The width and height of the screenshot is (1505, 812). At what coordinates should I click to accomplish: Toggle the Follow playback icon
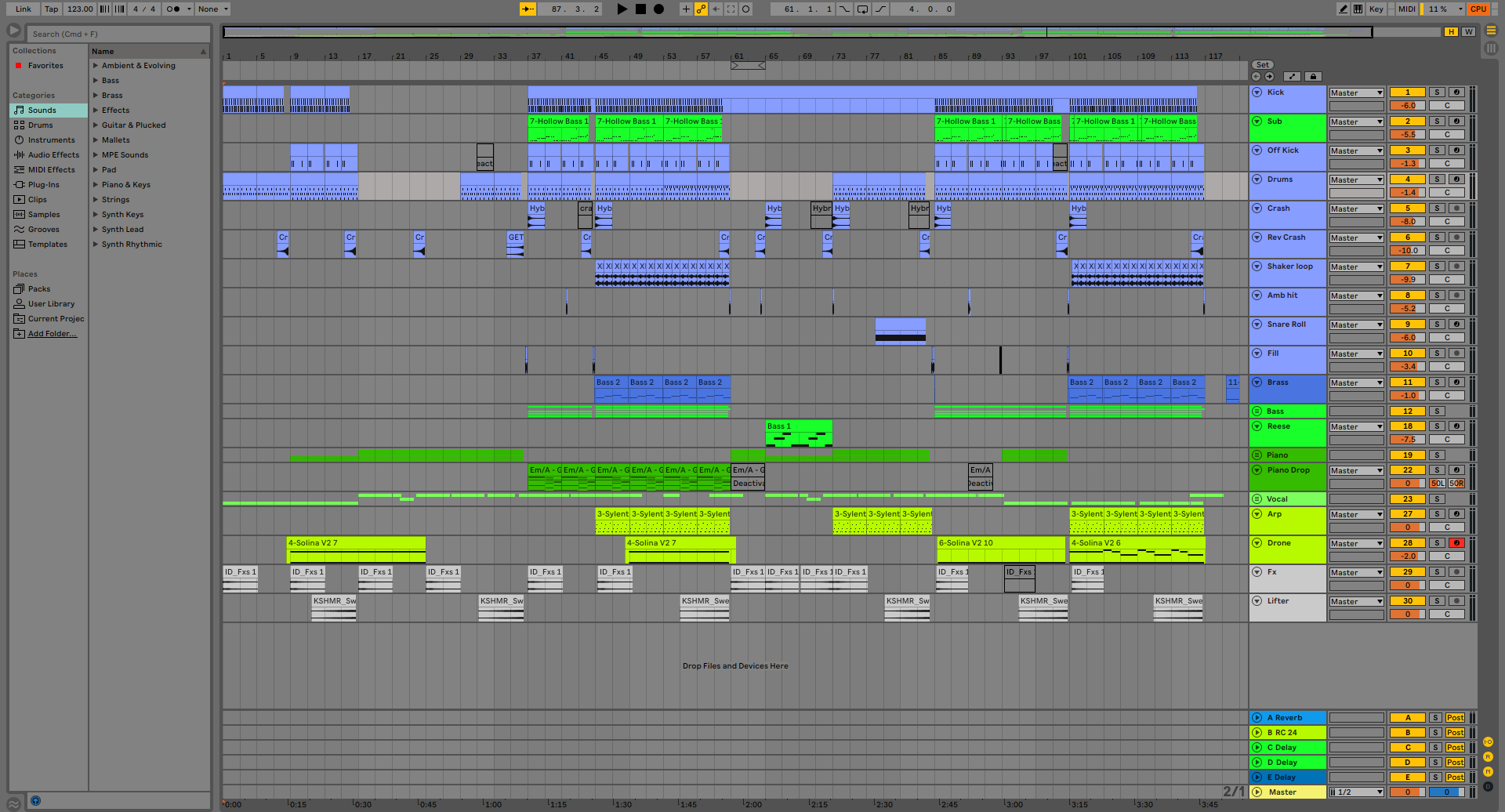click(528, 9)
